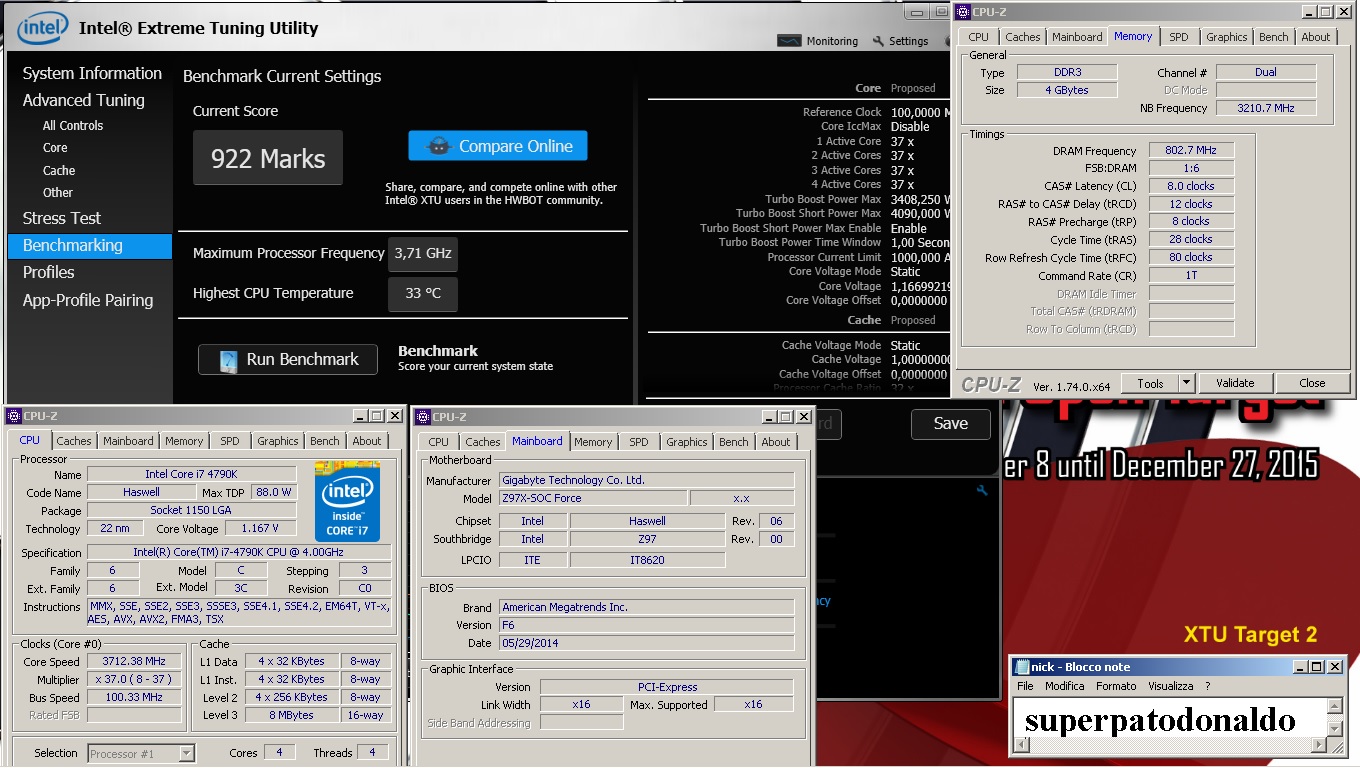Open App-Profile Pairing section
Screen dimensions: 1360x768
[x=88, y=300]
